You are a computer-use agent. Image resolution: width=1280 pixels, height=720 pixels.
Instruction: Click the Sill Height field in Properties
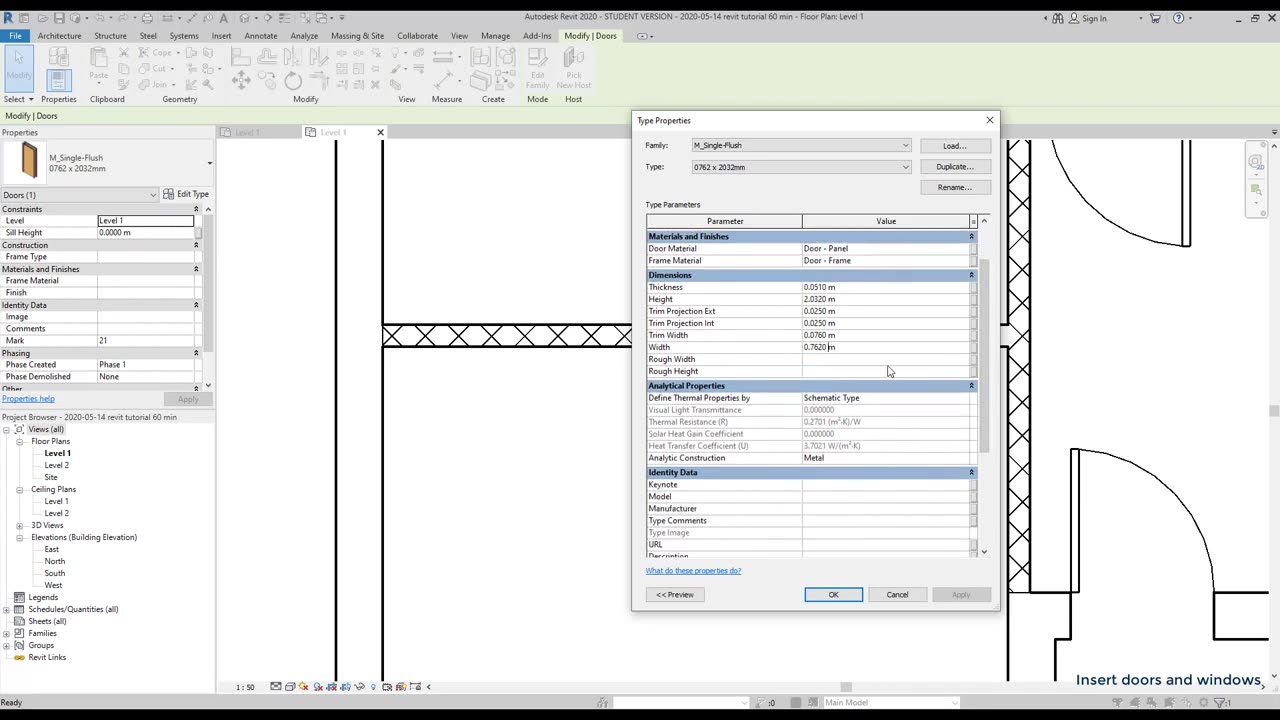tap(146, 233)
